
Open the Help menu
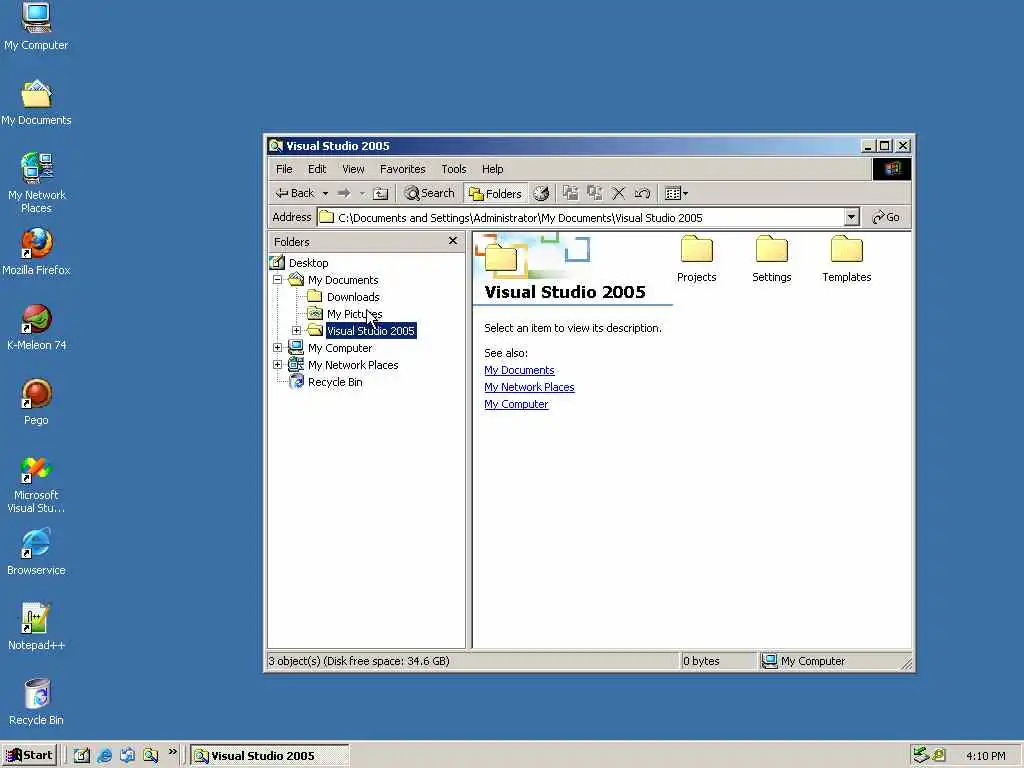(x=492, y=169)
